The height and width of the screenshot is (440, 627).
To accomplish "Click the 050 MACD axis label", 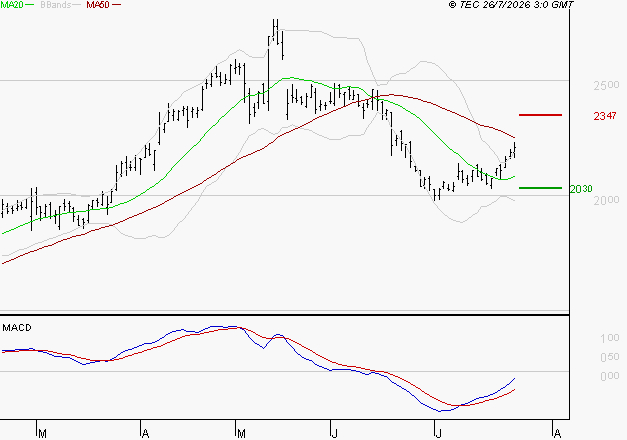I will (x=610, y=357).
